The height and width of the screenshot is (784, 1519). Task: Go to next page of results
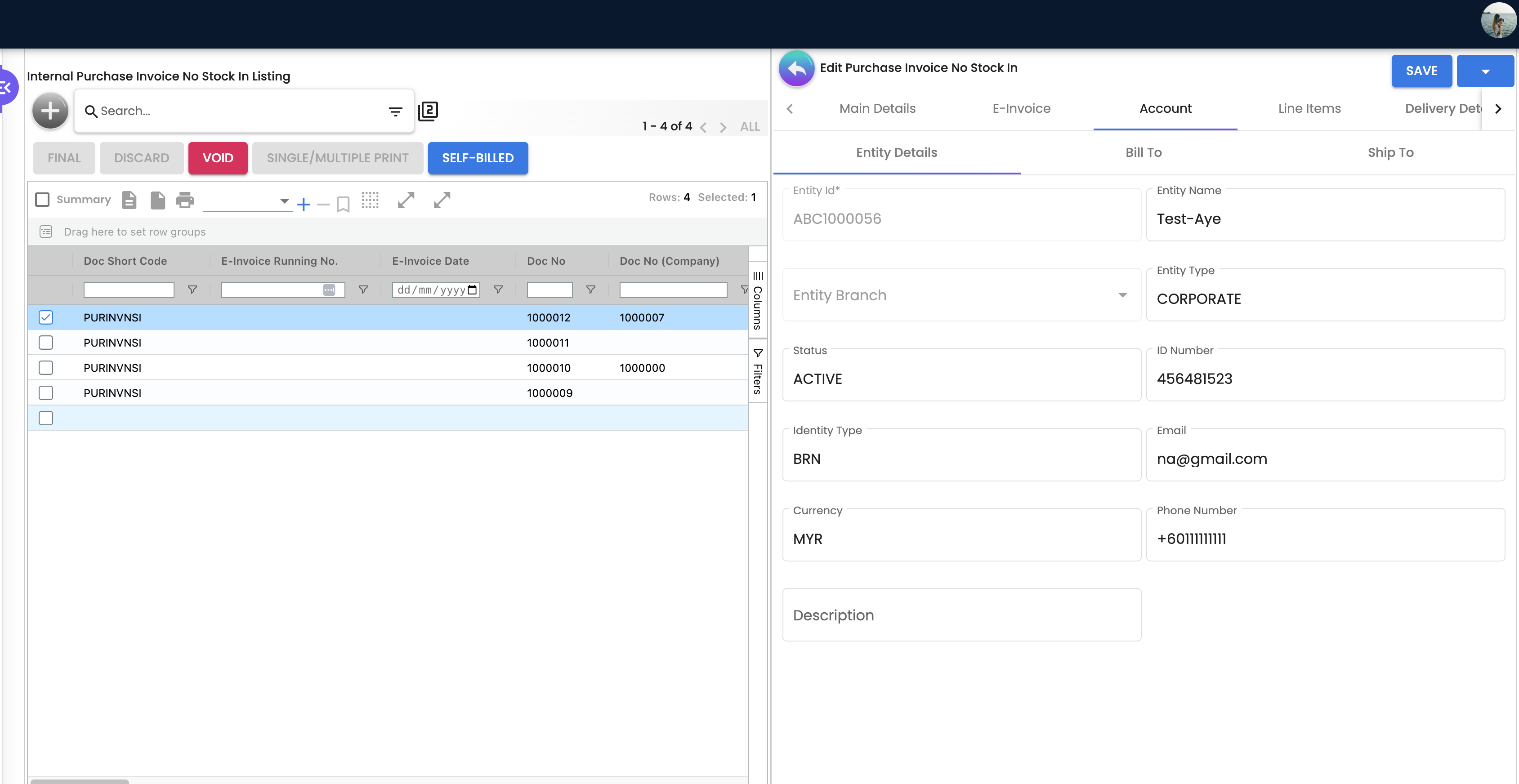pos(723,127)
